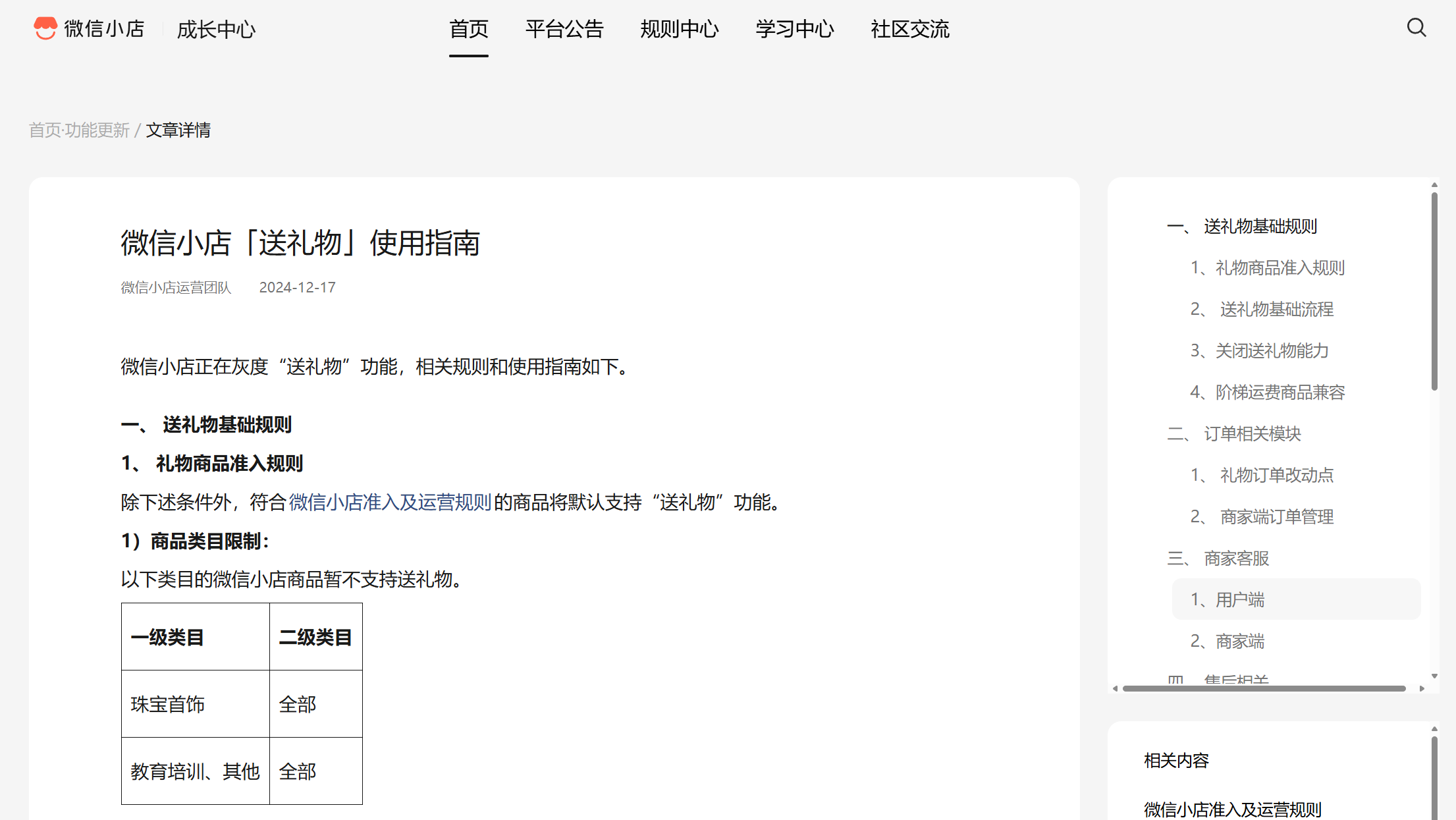Switch to the 规则中心 tab
Viewport: 1456px width, 820px height.
(x=680, y=29)
